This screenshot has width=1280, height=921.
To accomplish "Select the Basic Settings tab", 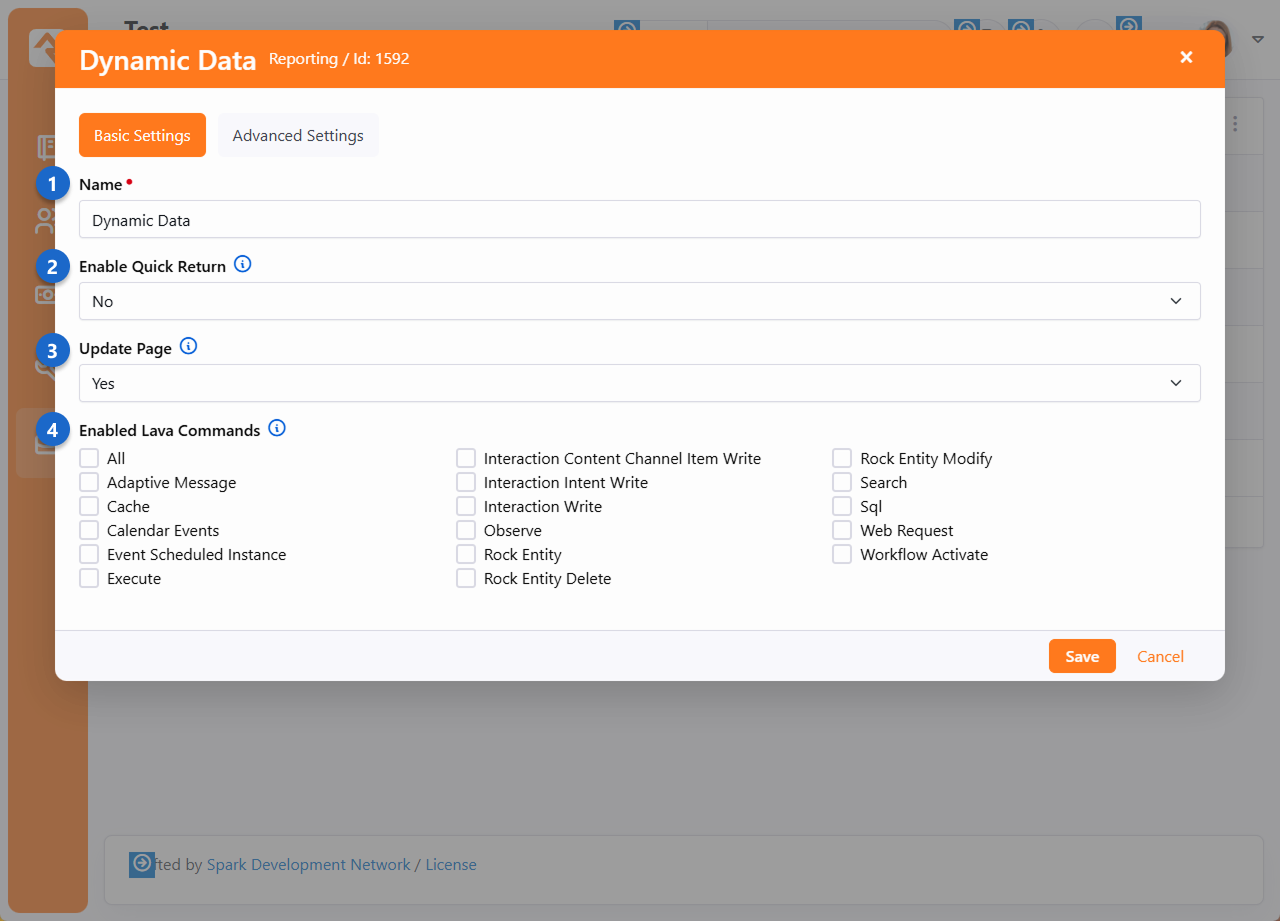I will [x=142, y=135].
